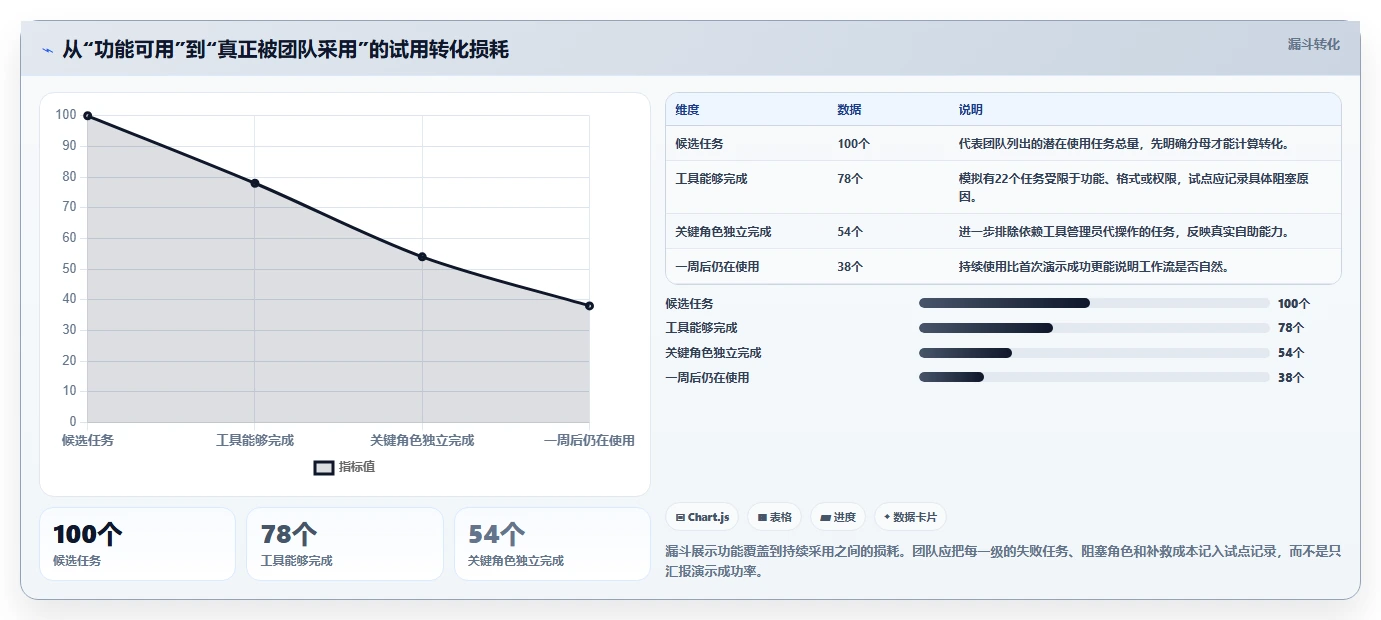1381x620 pixels.
Task: Click the panel title 从“功能可用”到“真正被团队采用”
Action: point(286,49)
